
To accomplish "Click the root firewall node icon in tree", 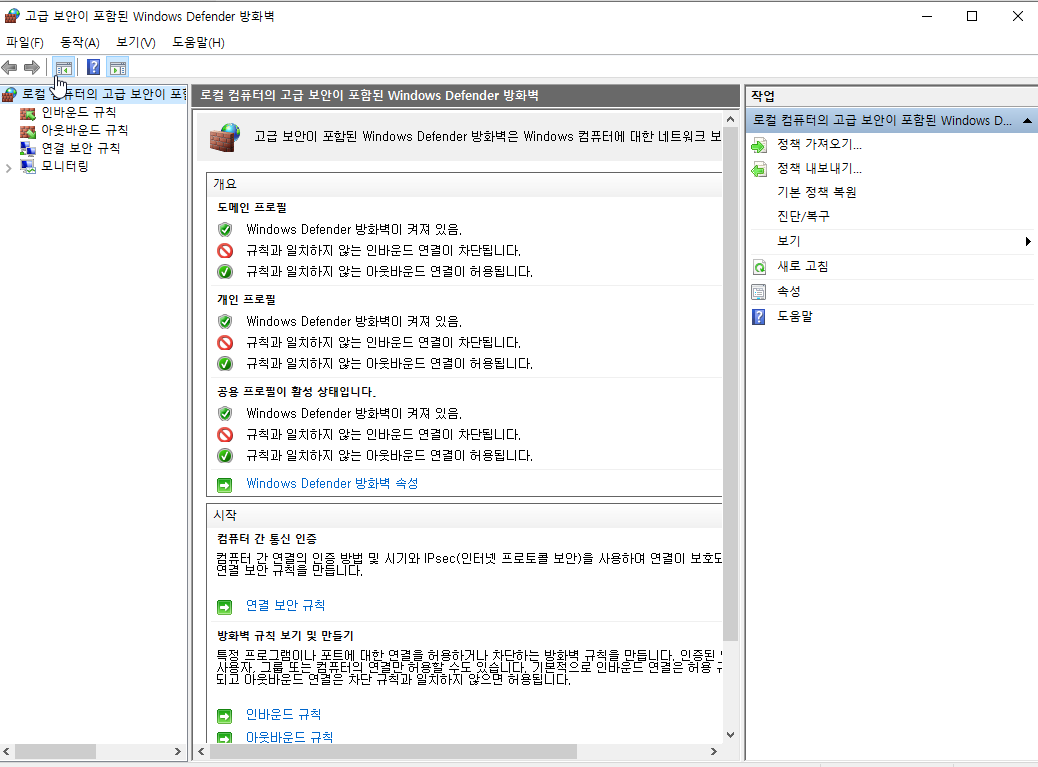I will pyautogui.click(x=9, y=95).
